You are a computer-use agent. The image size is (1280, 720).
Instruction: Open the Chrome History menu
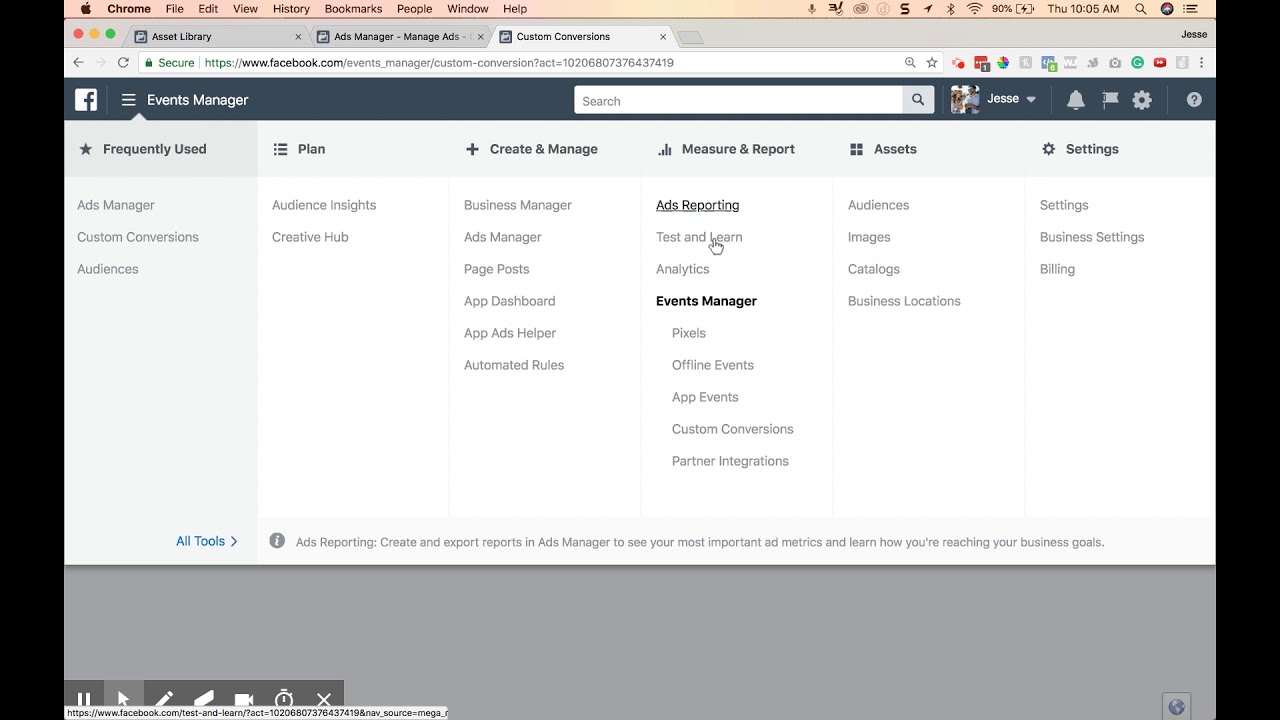point(291,9)
